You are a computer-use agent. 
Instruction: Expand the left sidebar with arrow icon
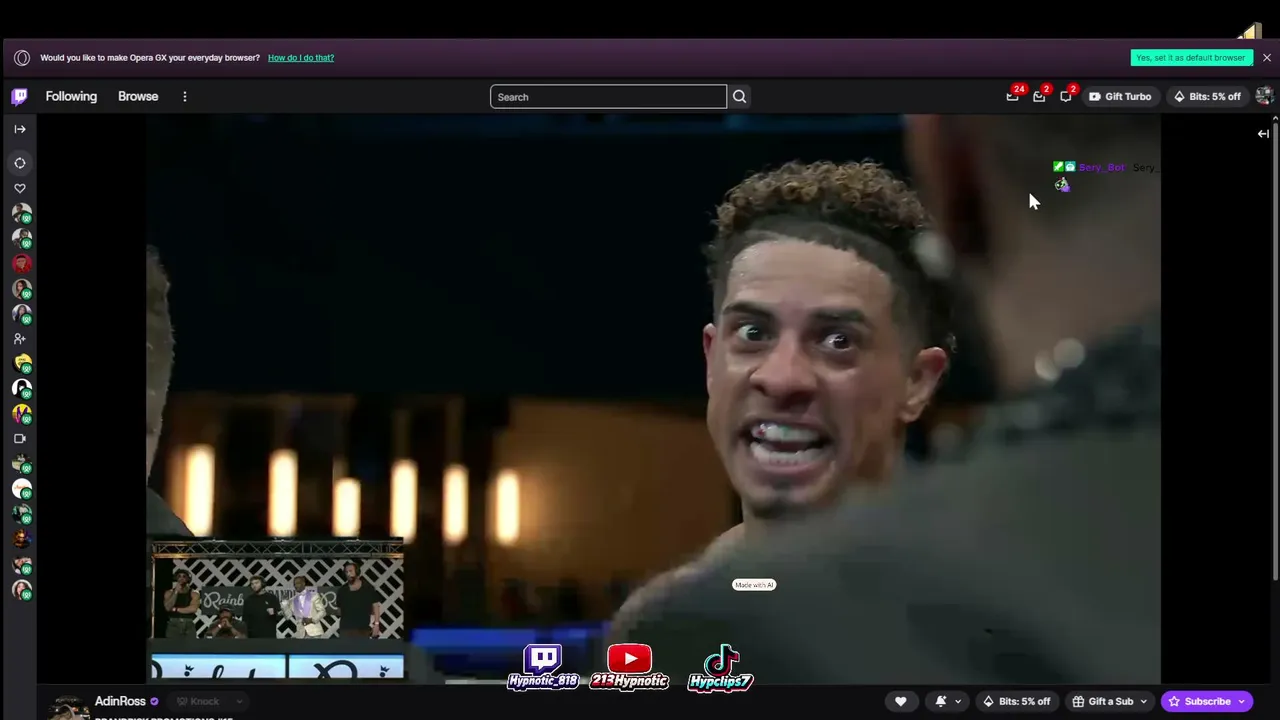tap(20, 129)
